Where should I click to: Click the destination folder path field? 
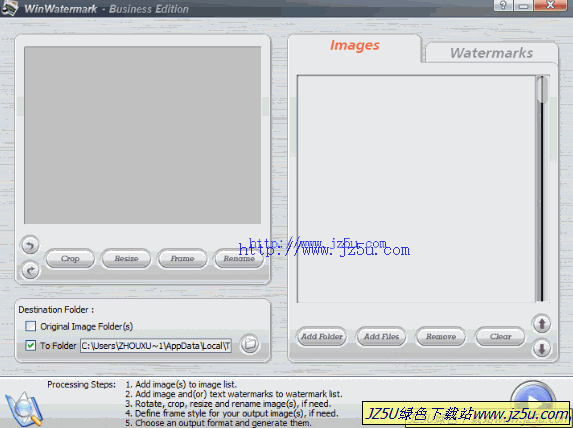[156, 346]
